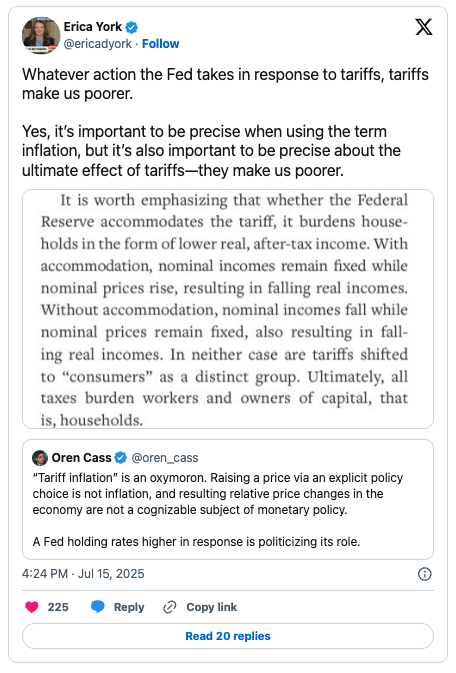The image size is (456, 673).
Task: Click the blue reply bubble icon
Action: pyautogui.click(x=97, y=606)
